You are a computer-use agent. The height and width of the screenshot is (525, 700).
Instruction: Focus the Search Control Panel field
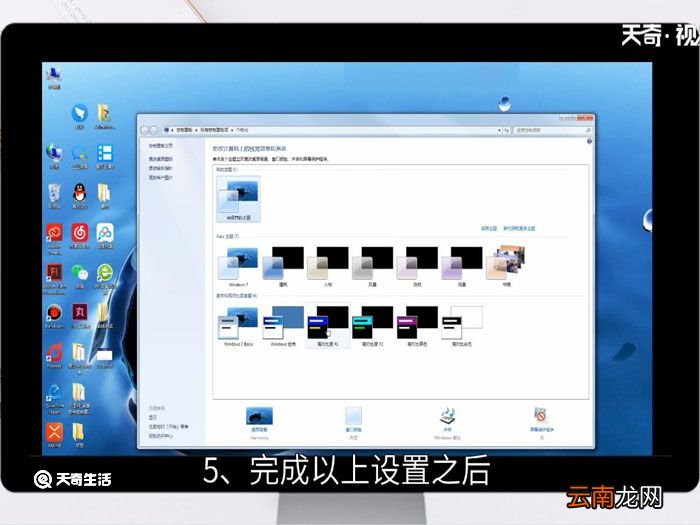(552, 130)
